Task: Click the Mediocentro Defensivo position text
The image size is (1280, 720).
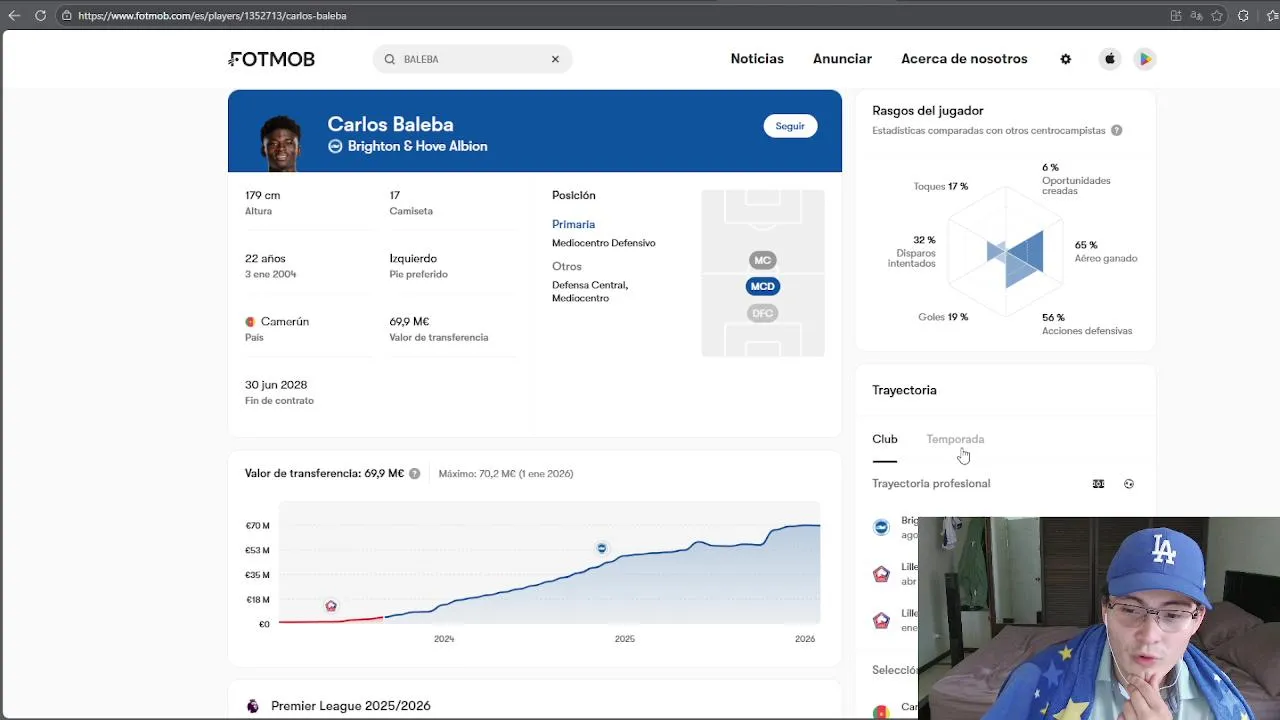Action: [x=603, y=243]
